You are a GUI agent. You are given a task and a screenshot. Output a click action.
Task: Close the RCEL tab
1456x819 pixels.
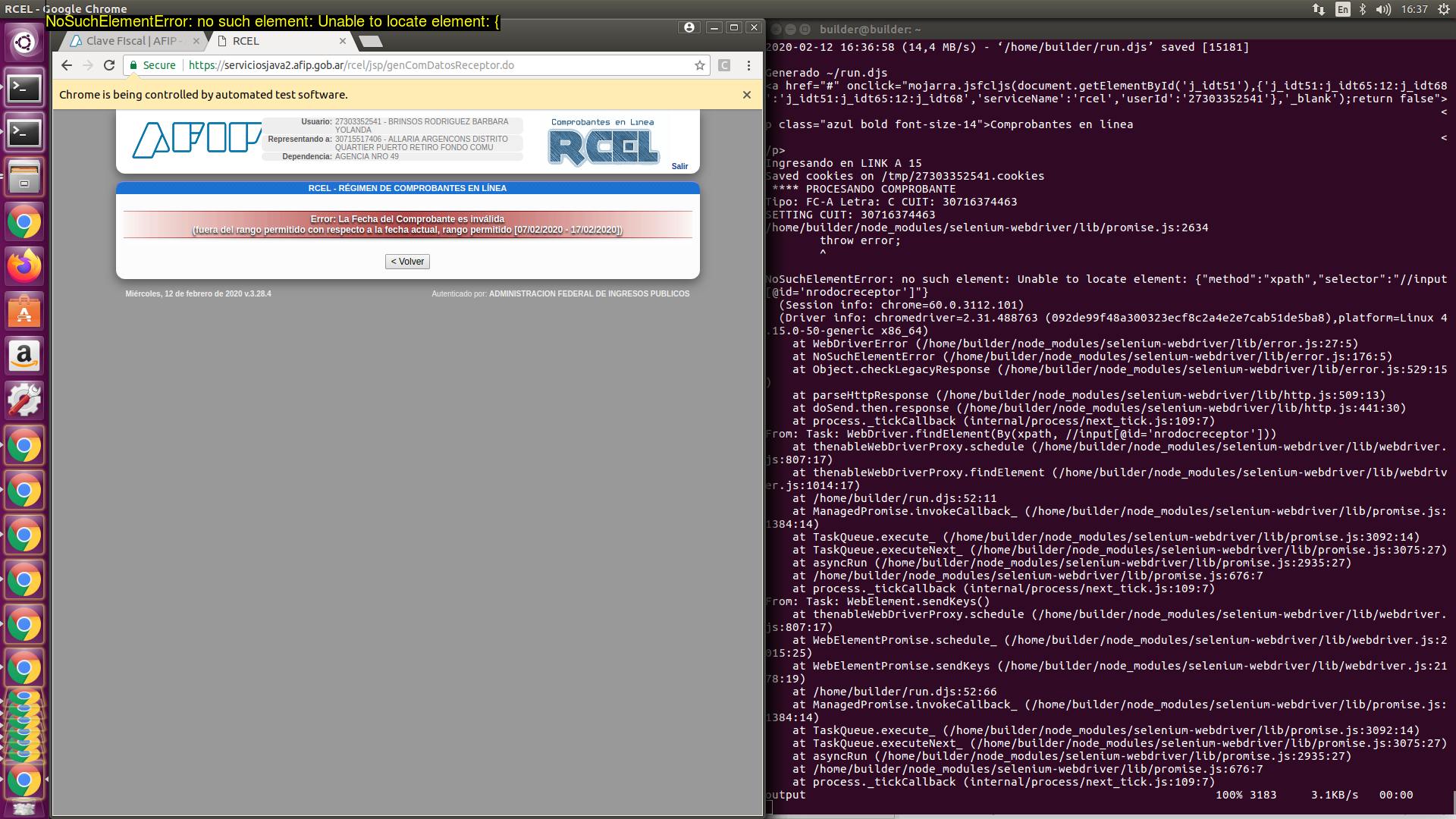pyautogui.click(x=343, y=41)
